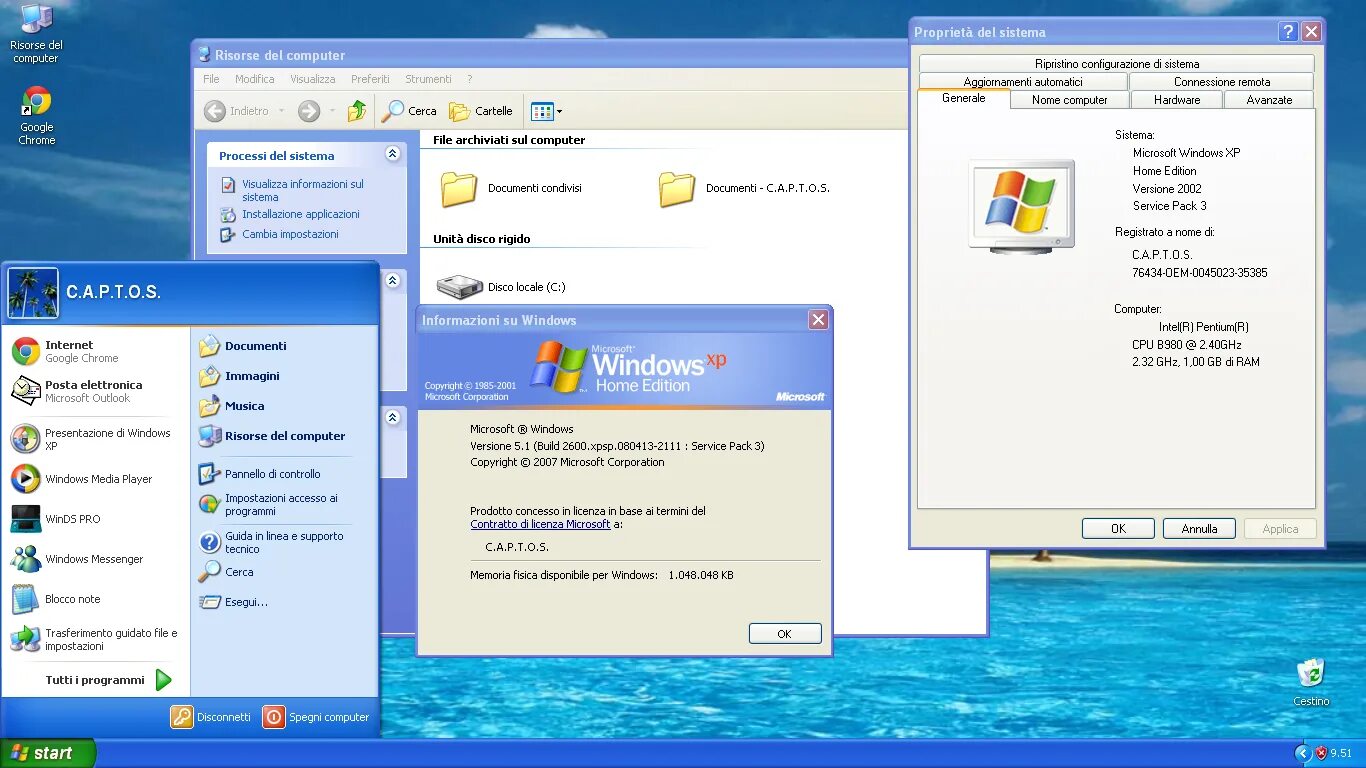Switch to Ripristino configurazione di sistema tab

pos(1117,63)
